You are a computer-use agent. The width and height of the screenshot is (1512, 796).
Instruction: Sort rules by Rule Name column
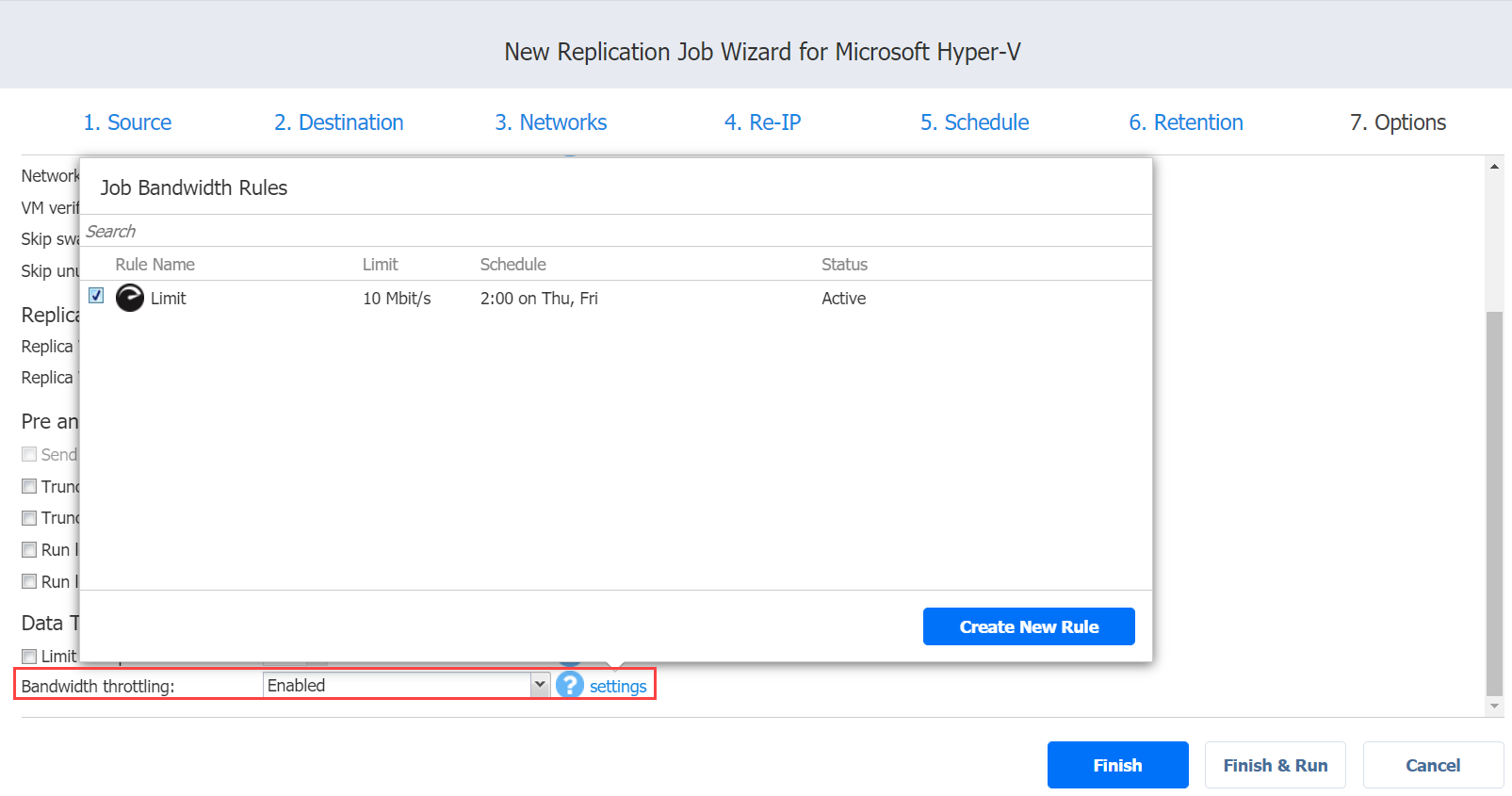click(154, 265)
